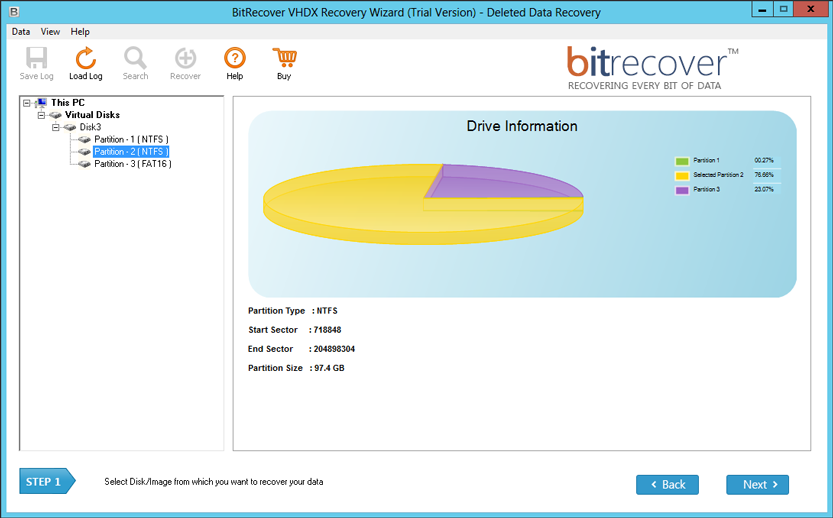Collapse the This PC tree node
The width and height of the screenshot is (833, 518).
[x=27, y=103]
